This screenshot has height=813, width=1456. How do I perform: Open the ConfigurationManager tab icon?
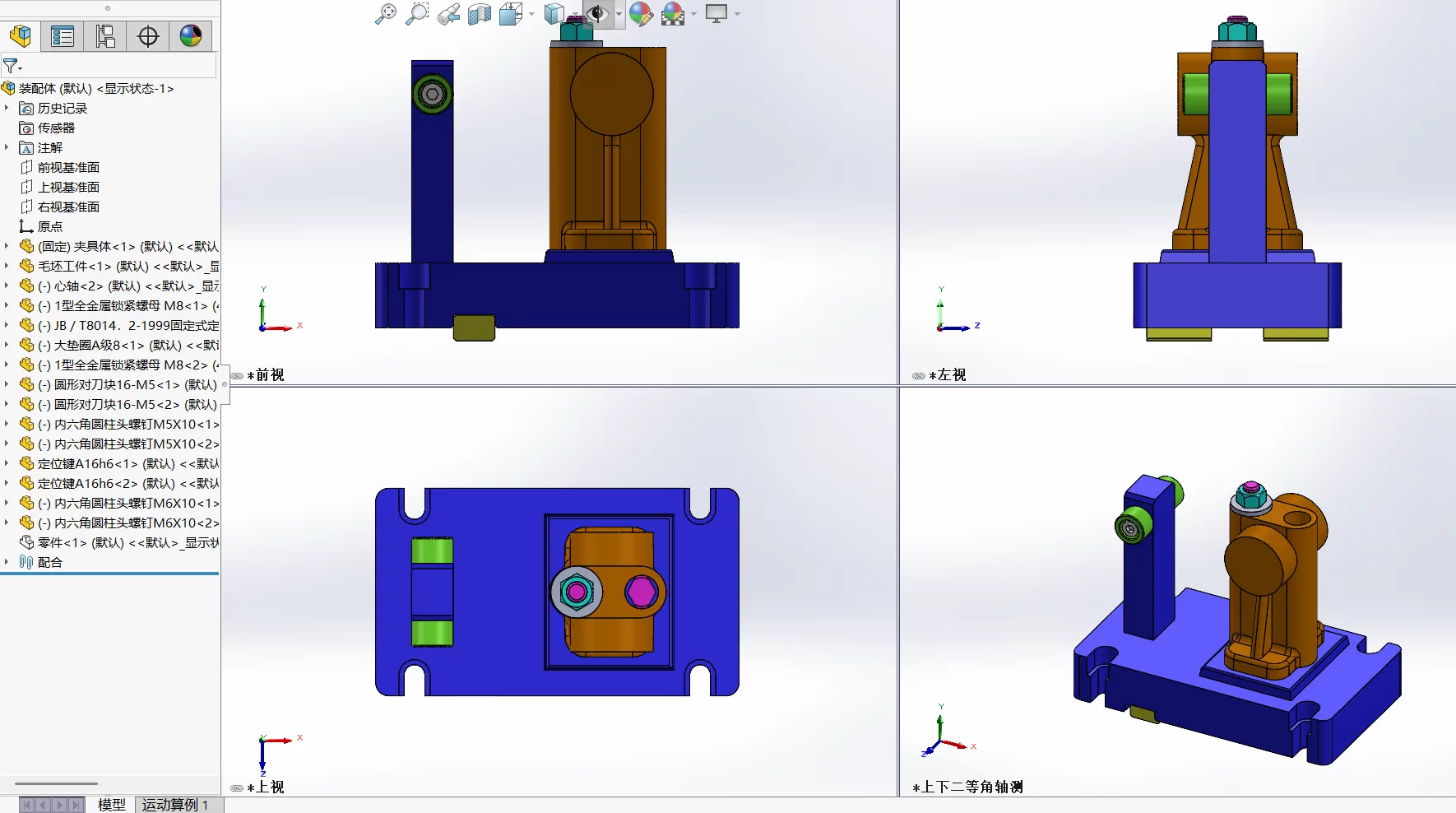[105, 36]
